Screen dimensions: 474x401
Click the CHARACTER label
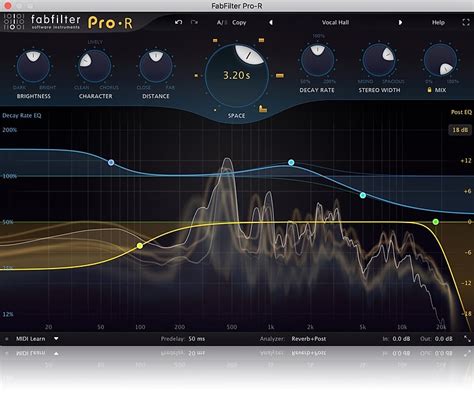95,96
